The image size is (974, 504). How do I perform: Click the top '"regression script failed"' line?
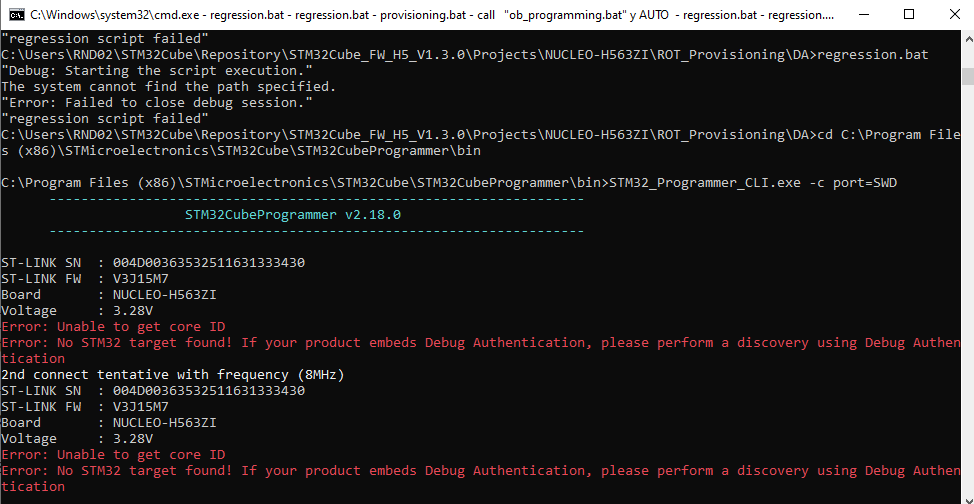click(105, 39)
